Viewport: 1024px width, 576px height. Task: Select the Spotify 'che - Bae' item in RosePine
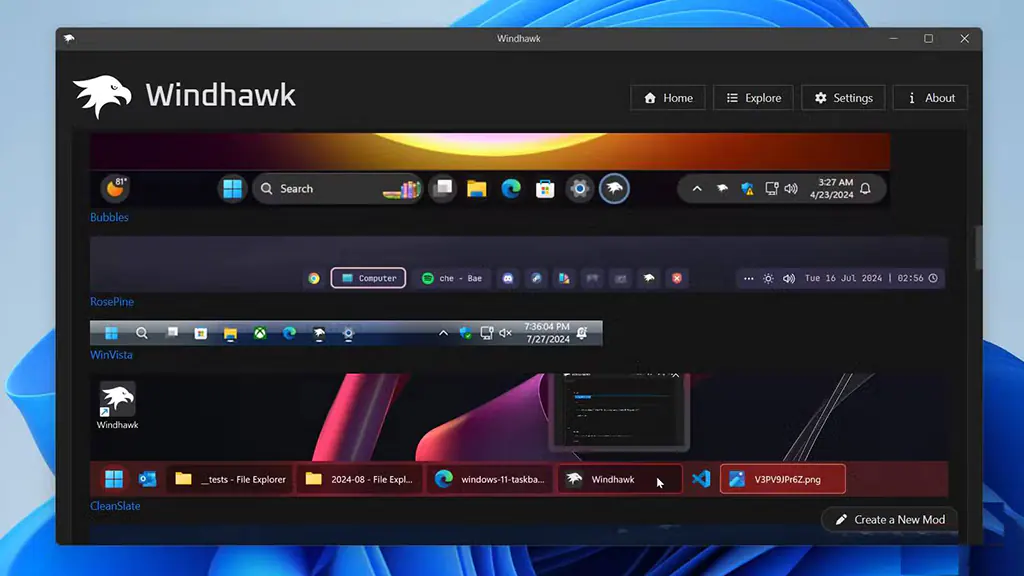click(450, 278)
